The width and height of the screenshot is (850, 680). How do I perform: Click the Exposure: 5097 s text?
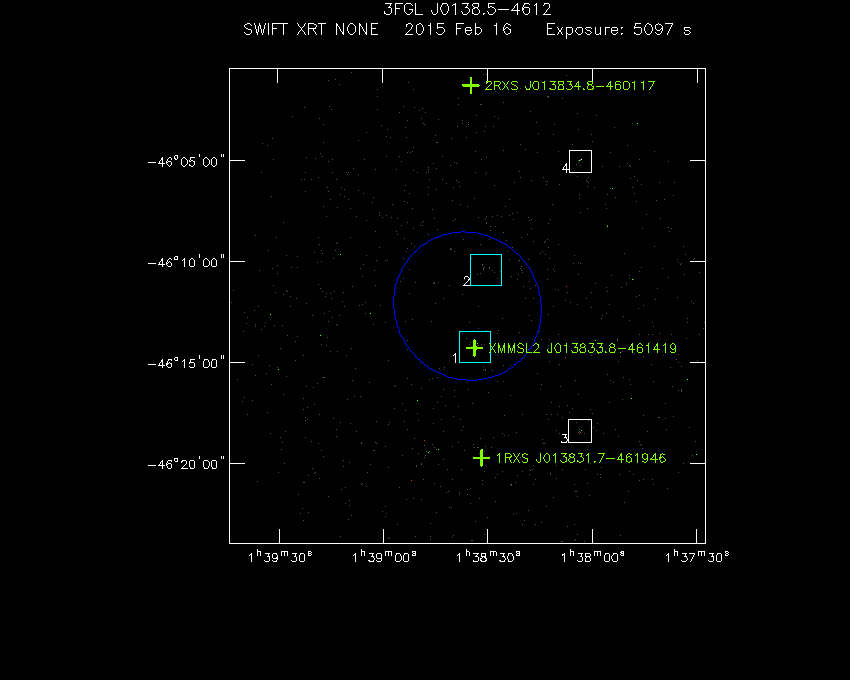click(x=619, y=30)
